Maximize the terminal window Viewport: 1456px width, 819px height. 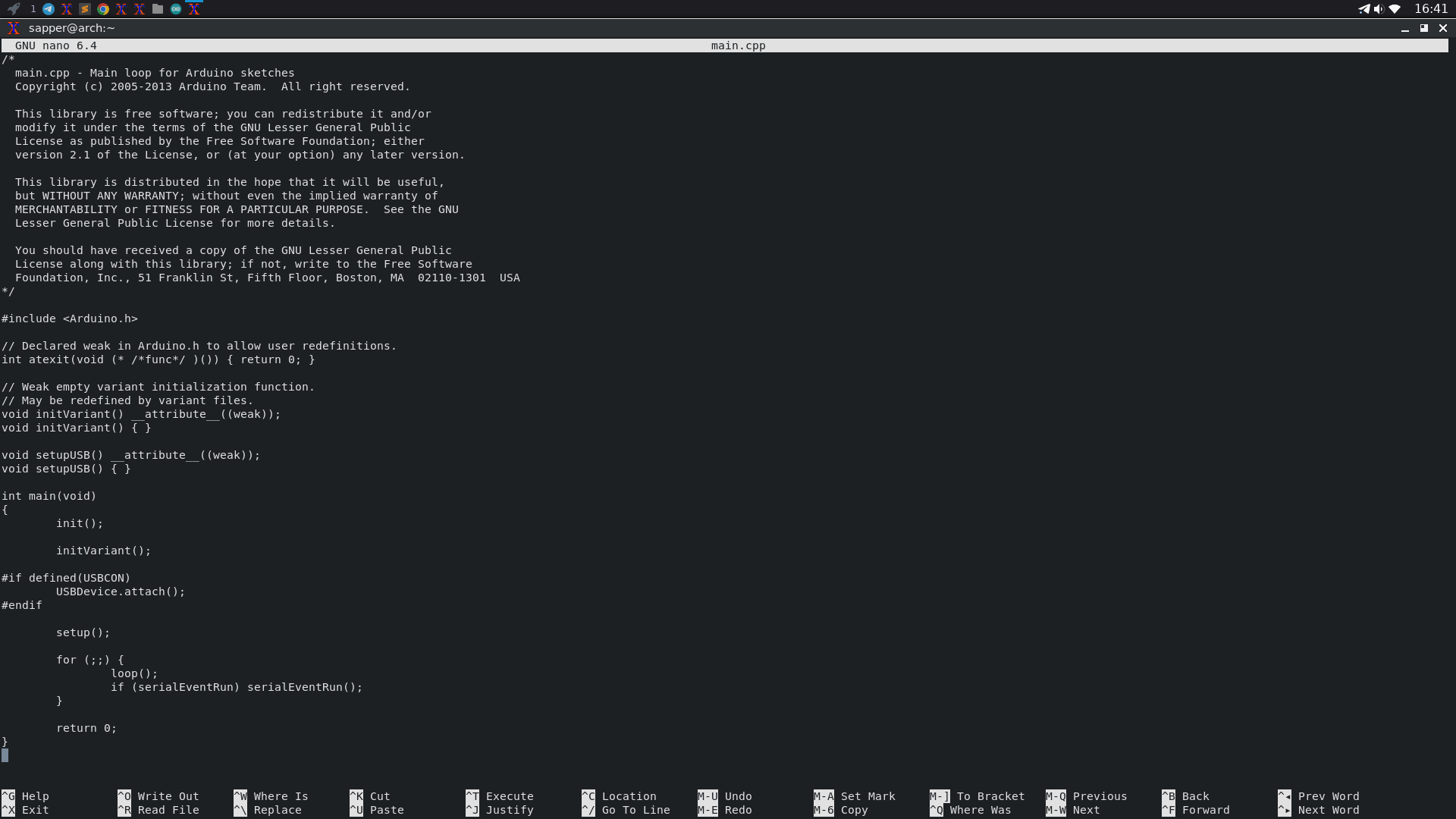[1424, 28]
